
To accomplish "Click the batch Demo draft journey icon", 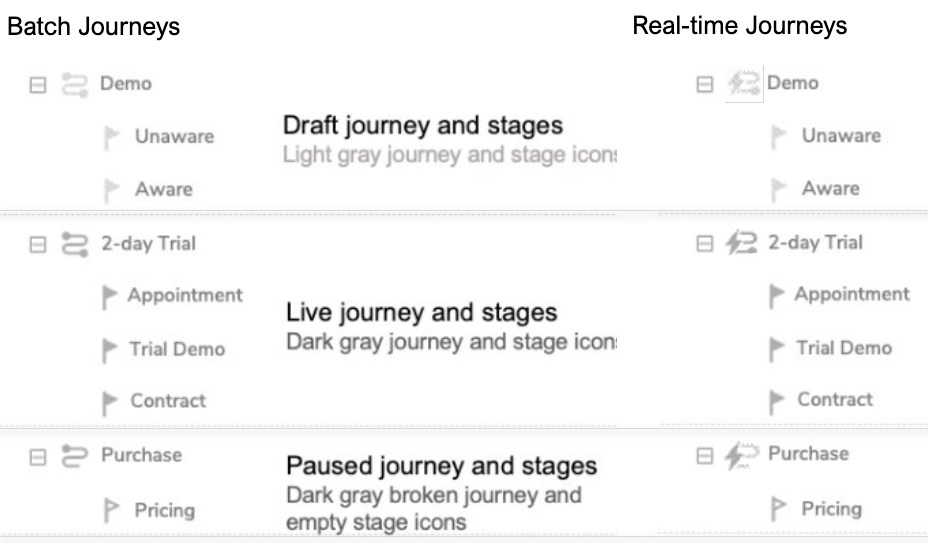I will tap(74, 84).
